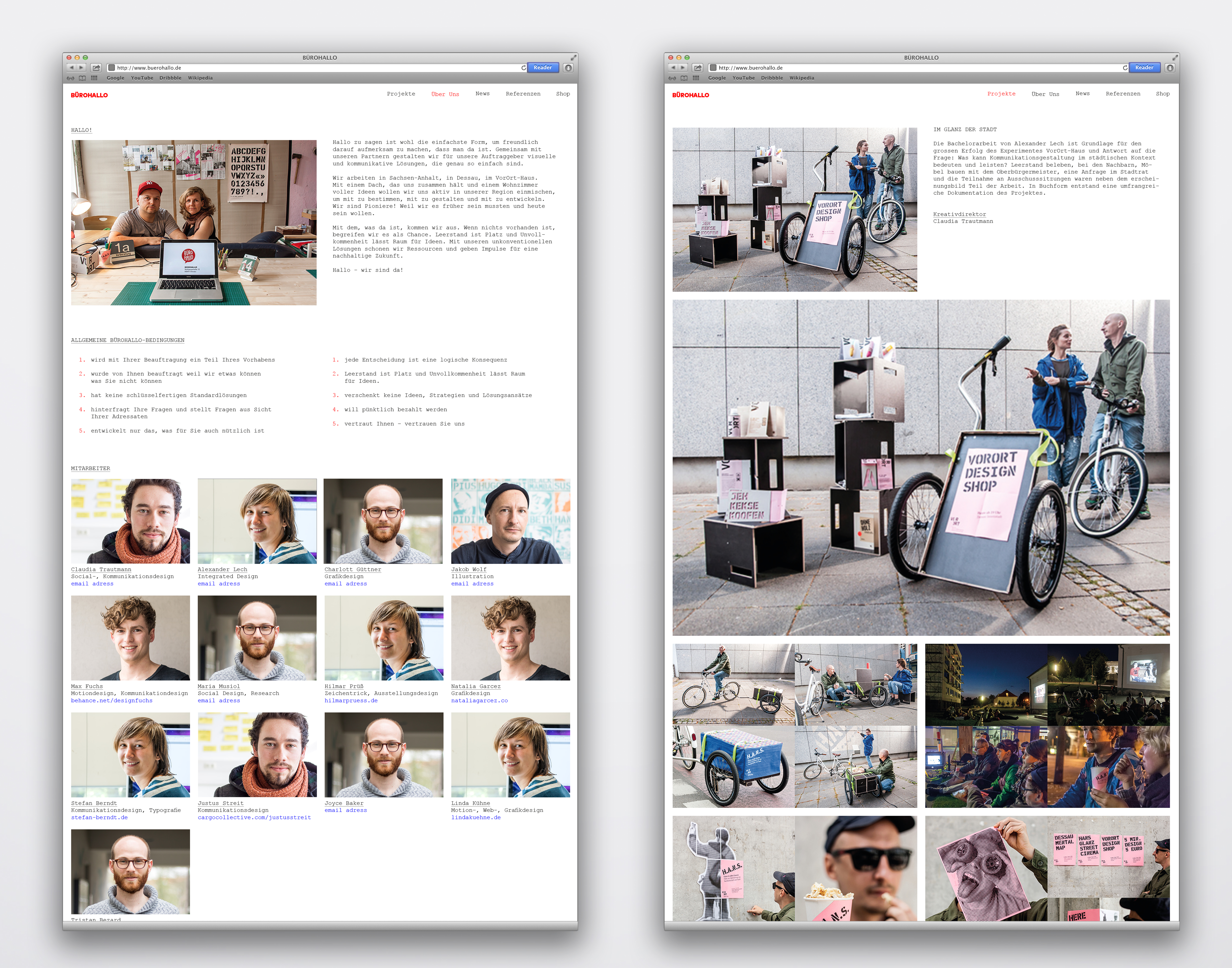Viewport: 1232px width, 968px height.
Task: Open behance.net/designfuchs link under Max Fuchs
Action: (x=112, y=700)
